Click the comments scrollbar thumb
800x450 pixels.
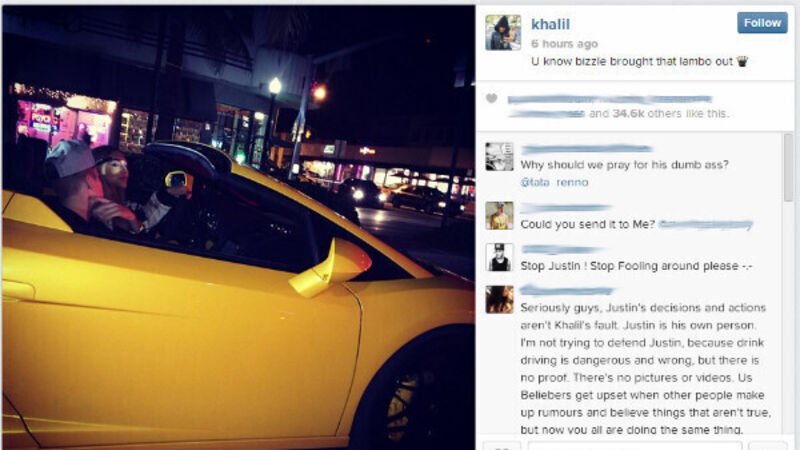click(x=788, y=167)
